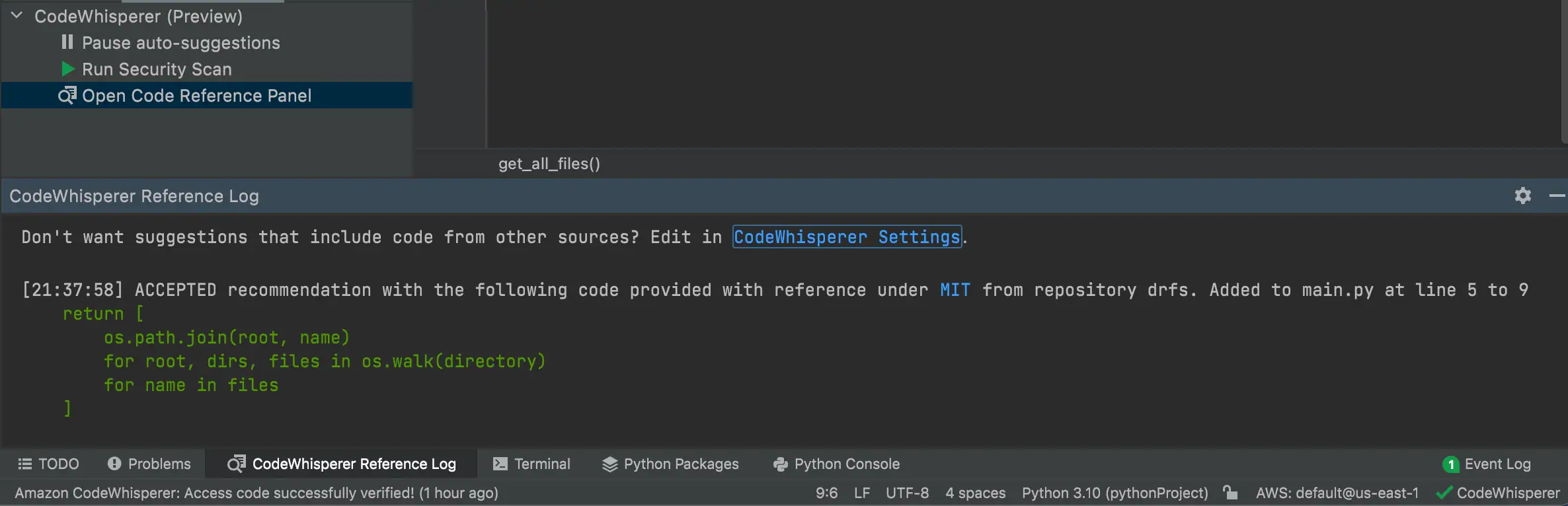Screen dimensions: 1568x506
Task: Click the for name in files line
Action: click(191, 385)
